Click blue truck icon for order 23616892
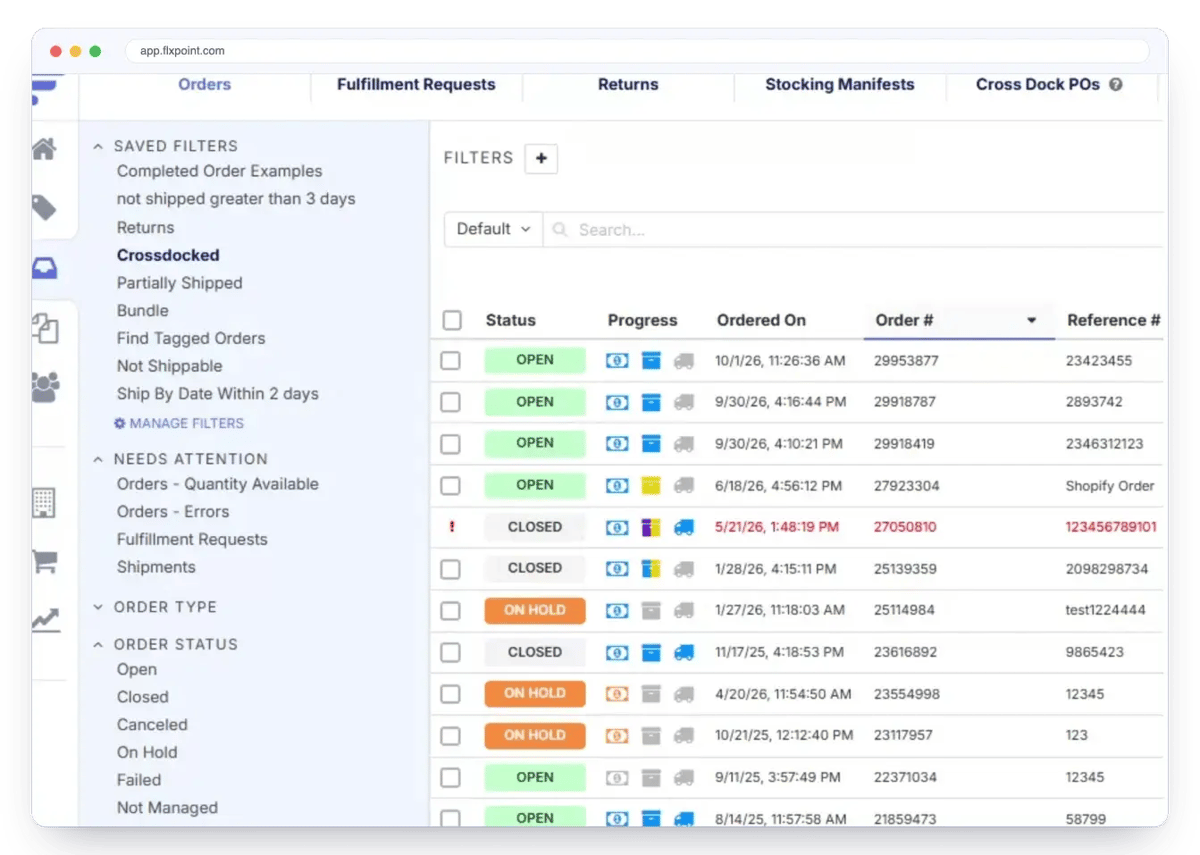1200x855 pixels. (684, 652)
